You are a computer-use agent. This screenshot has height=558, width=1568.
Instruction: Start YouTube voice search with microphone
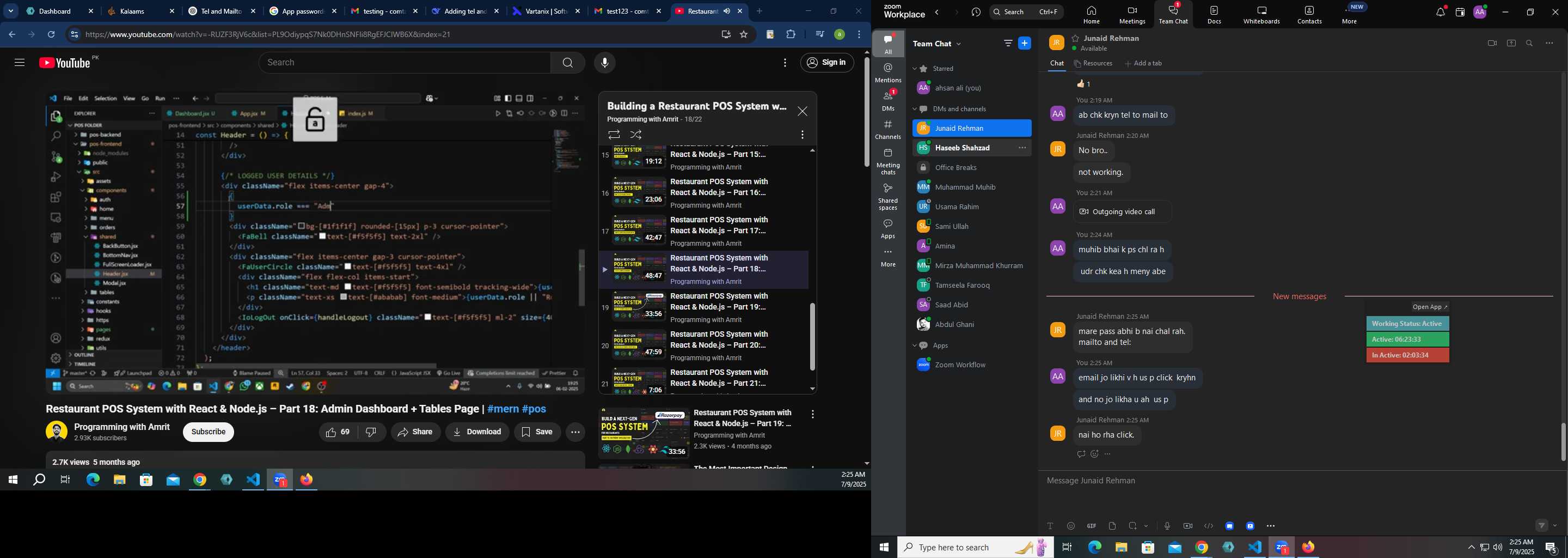click(x=604, y=63)
